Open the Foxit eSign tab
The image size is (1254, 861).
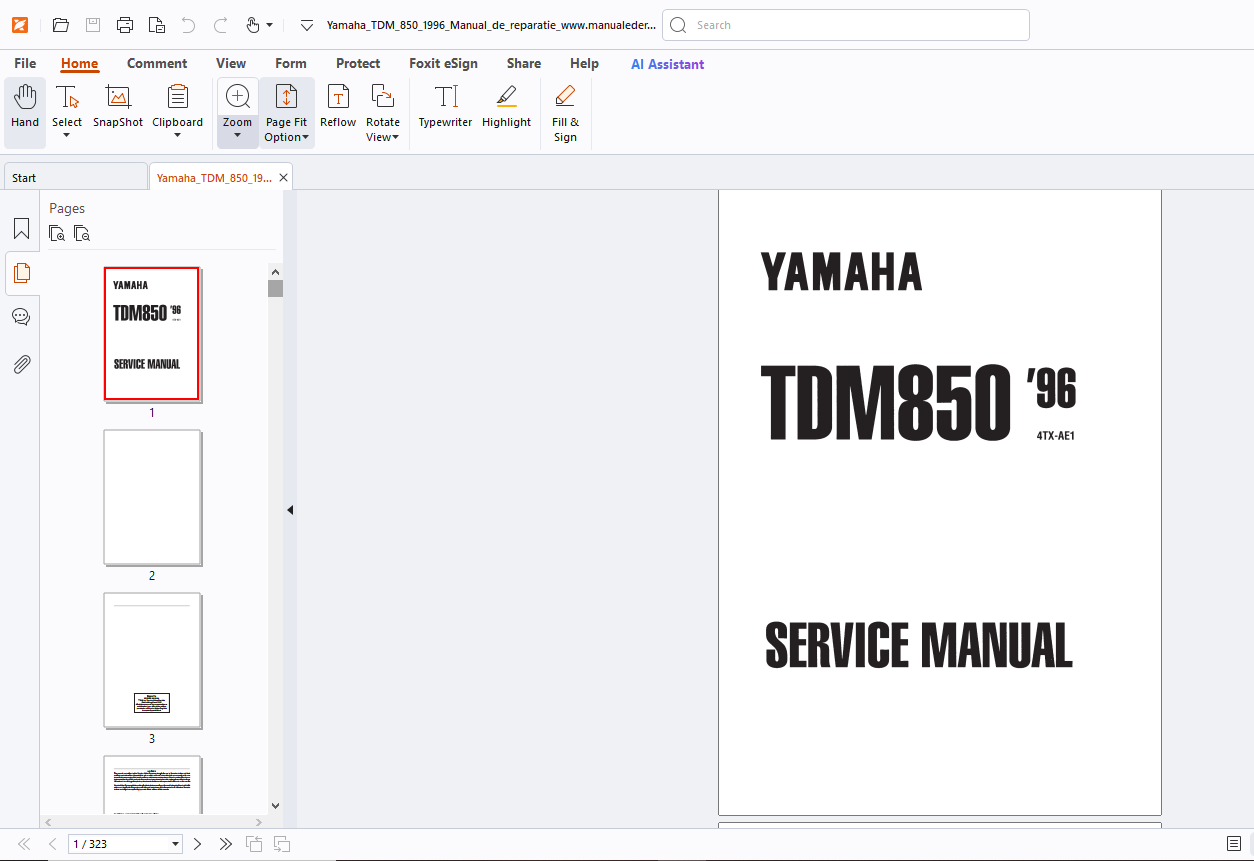click(443, 63)
